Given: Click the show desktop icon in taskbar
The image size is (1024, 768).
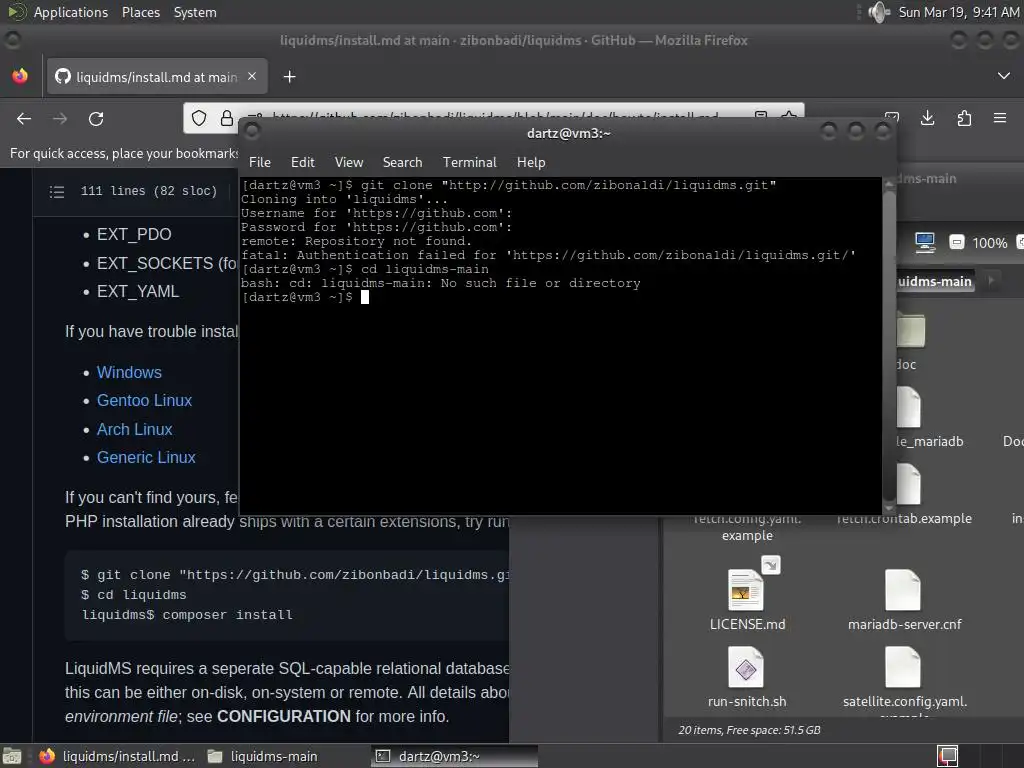Looking at the screenshot, I should click(12, 756).
